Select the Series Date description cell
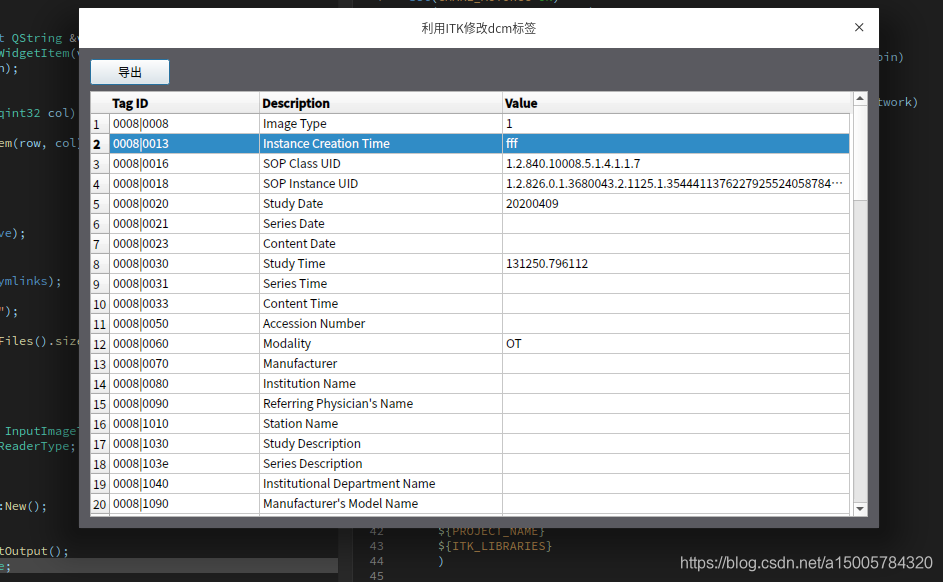The width and height of the screenshot is (943, 582). (x=381, y=224)
